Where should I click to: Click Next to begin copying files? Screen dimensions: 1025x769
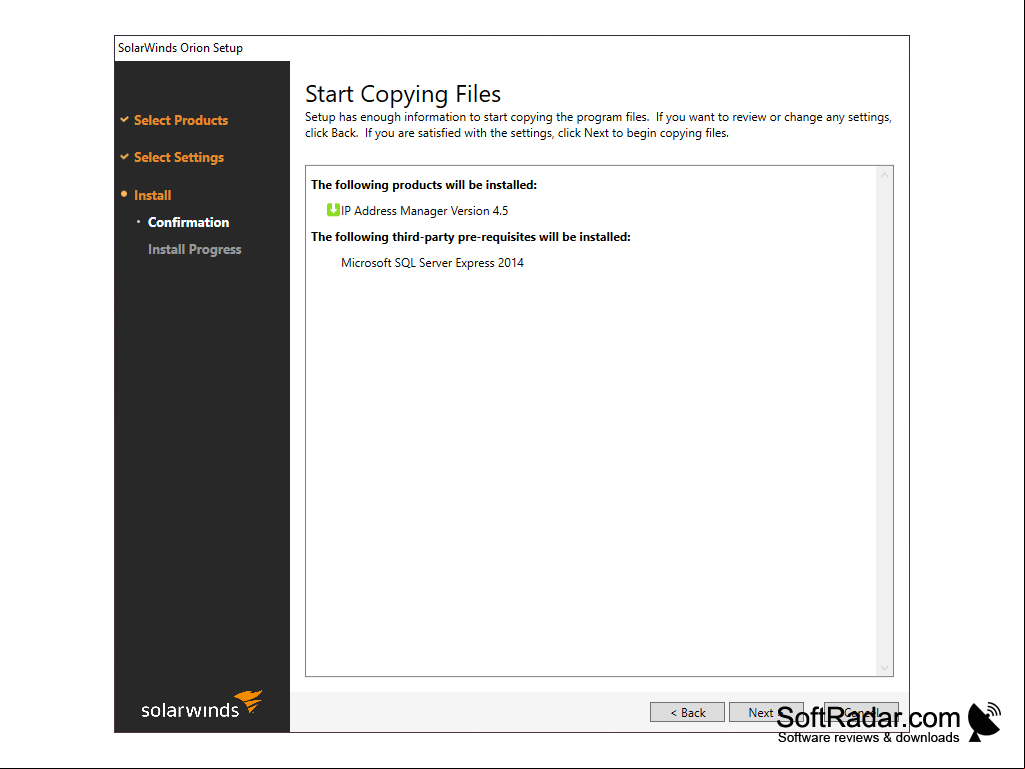coord(765,712)
